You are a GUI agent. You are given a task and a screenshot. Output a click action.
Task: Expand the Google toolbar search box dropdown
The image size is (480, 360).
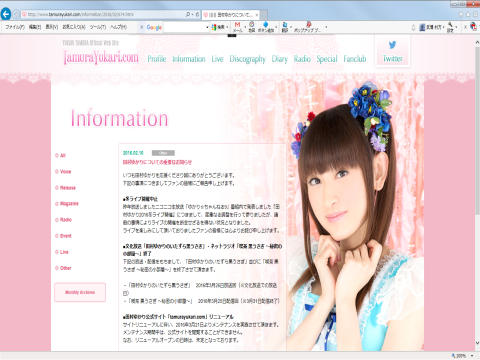coord(207,28)
